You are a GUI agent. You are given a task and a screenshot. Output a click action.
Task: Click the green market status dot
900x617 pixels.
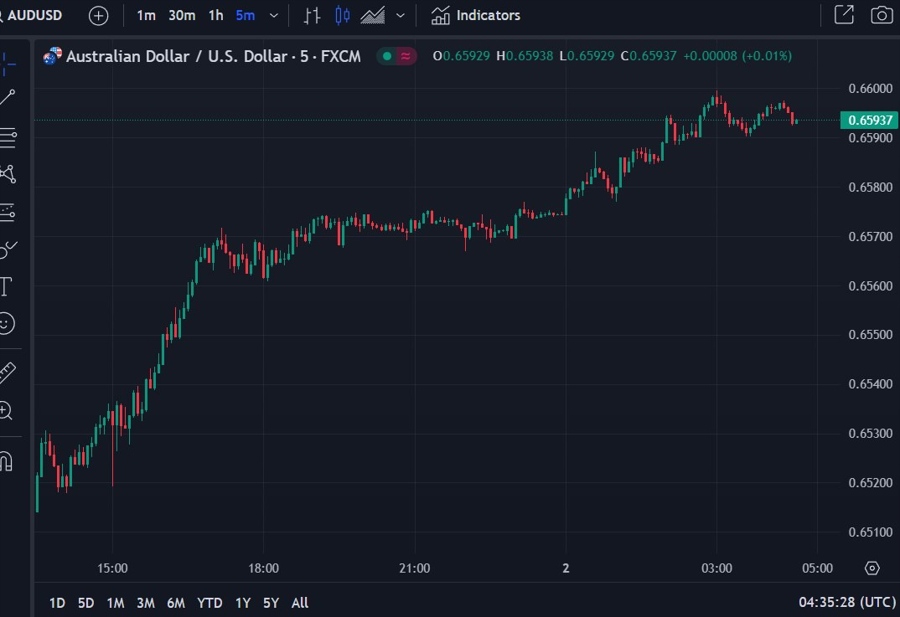pyautogui.click(x=387, y=56)
